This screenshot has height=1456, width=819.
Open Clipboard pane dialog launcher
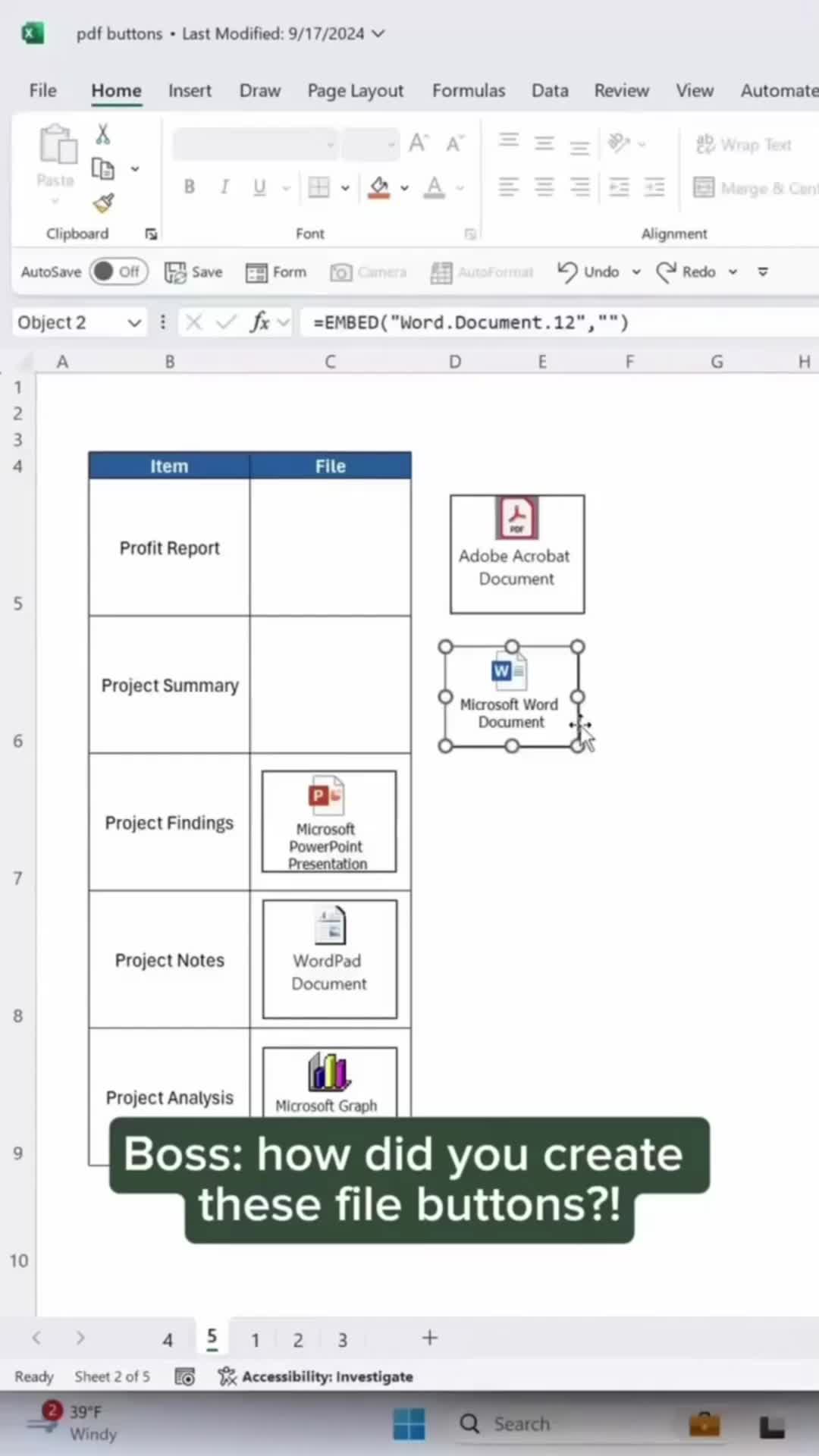click(x=151, y=234)
